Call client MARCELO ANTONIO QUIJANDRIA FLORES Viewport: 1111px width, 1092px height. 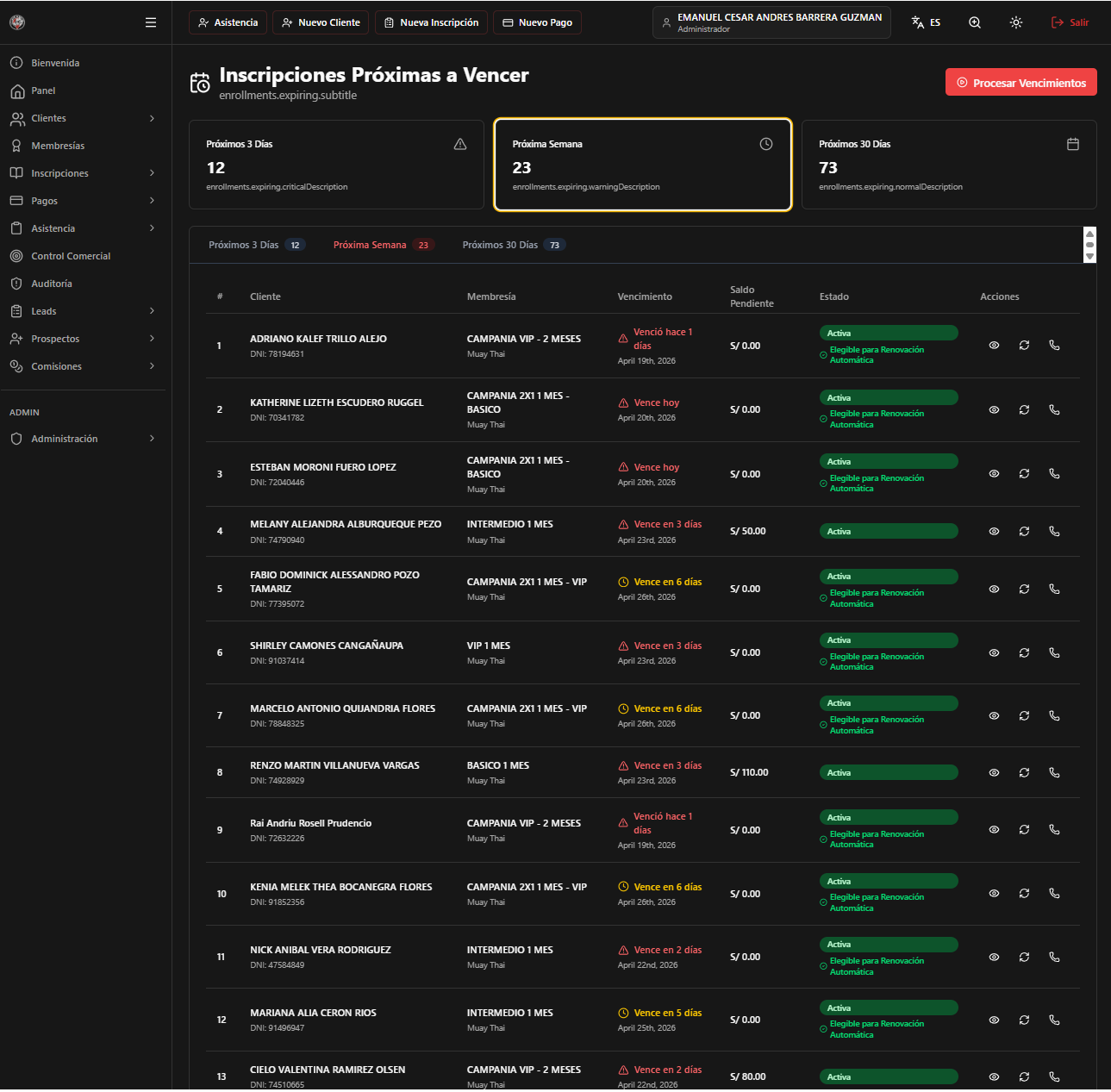[1054, 715]
